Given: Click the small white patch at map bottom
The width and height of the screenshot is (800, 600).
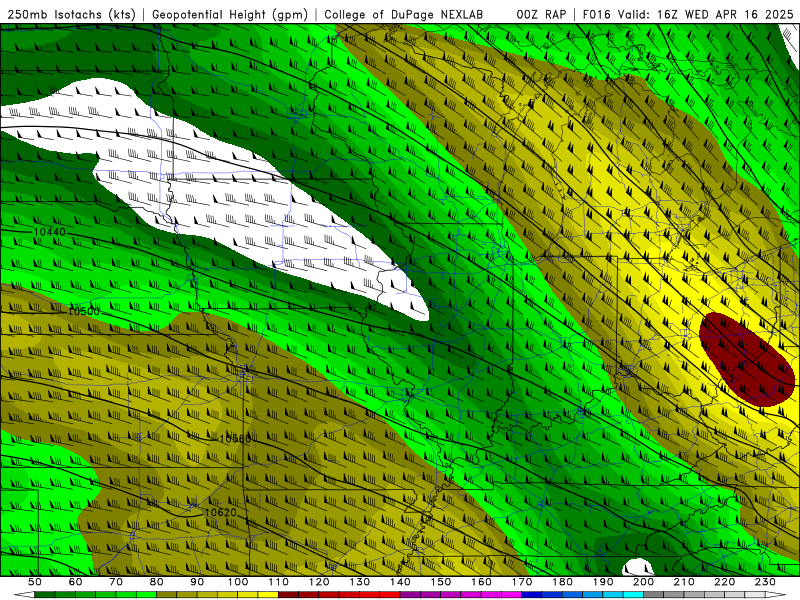Looking at the screenshot, I should [638, 567].
